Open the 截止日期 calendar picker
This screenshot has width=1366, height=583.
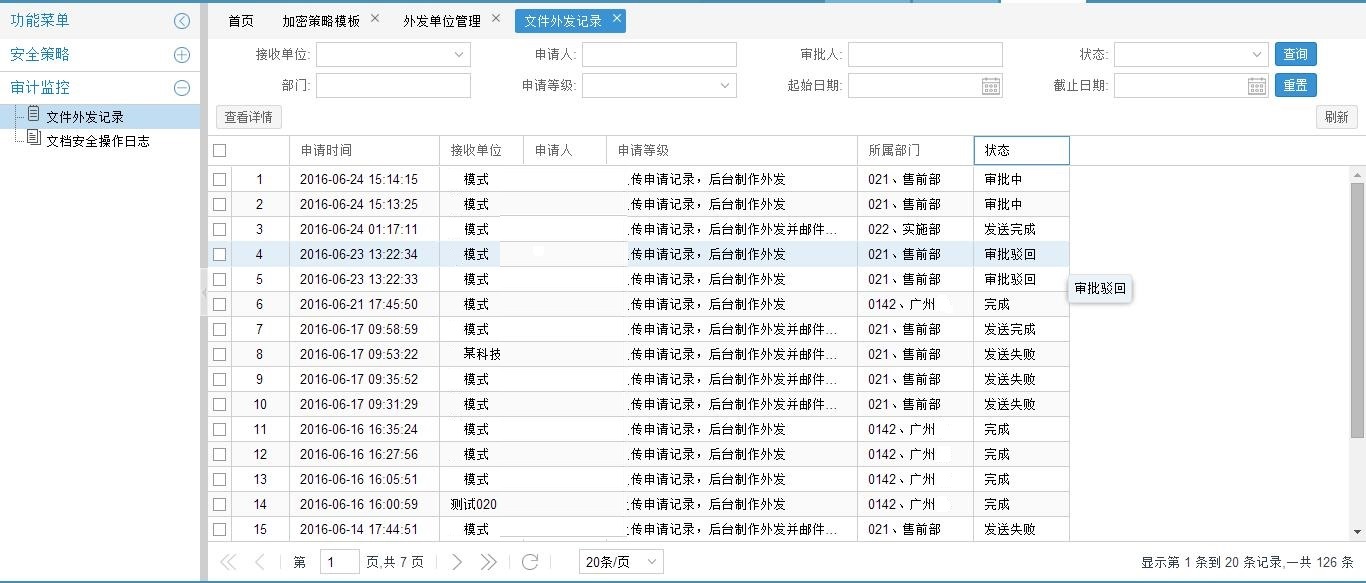click(1257, 85)
